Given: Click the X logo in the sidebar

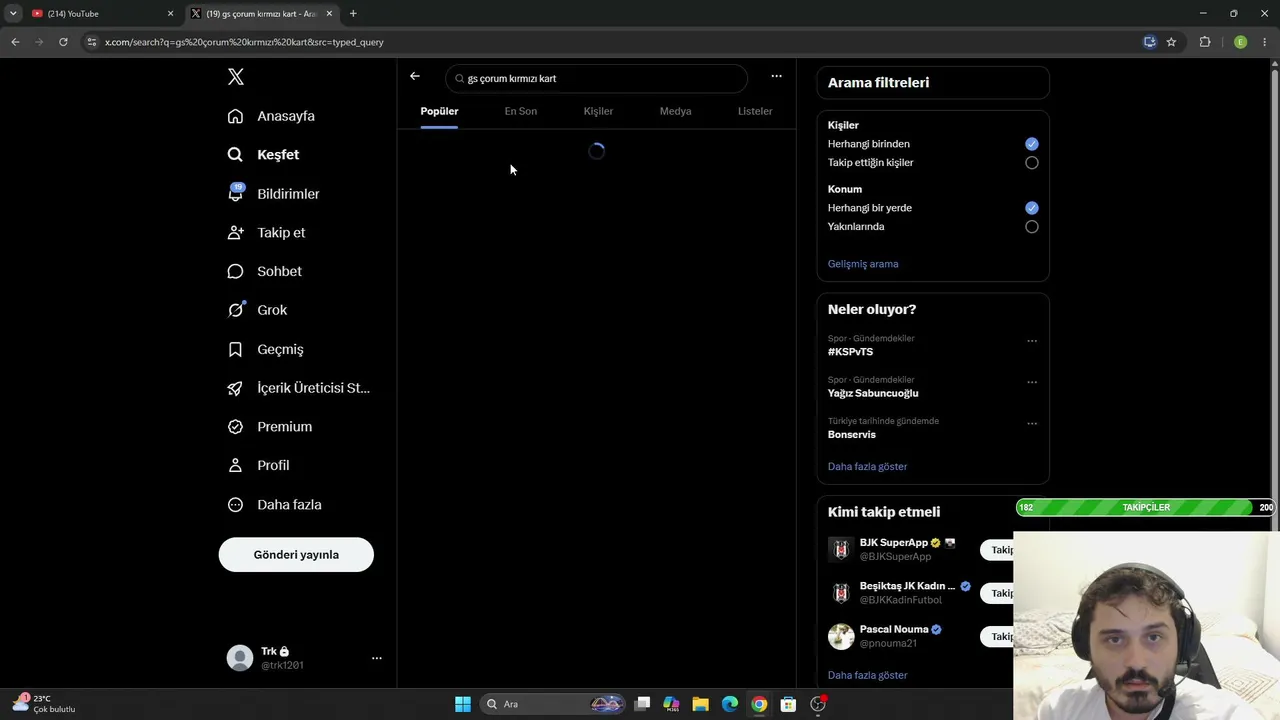Looking at the screenshot, I should [236, 77].
